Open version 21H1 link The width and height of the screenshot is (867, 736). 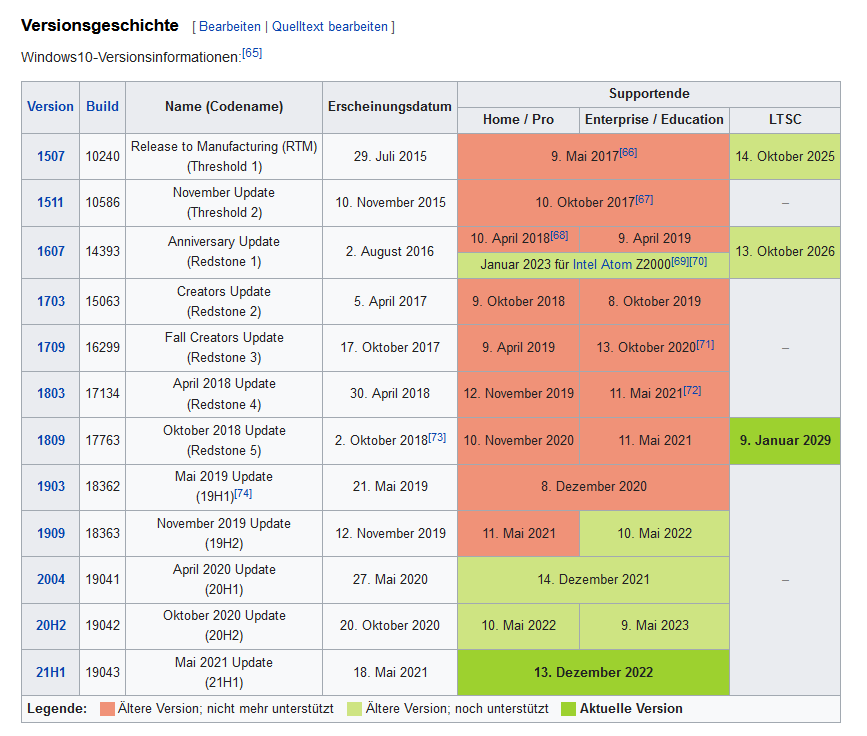[x=50, y=672]
